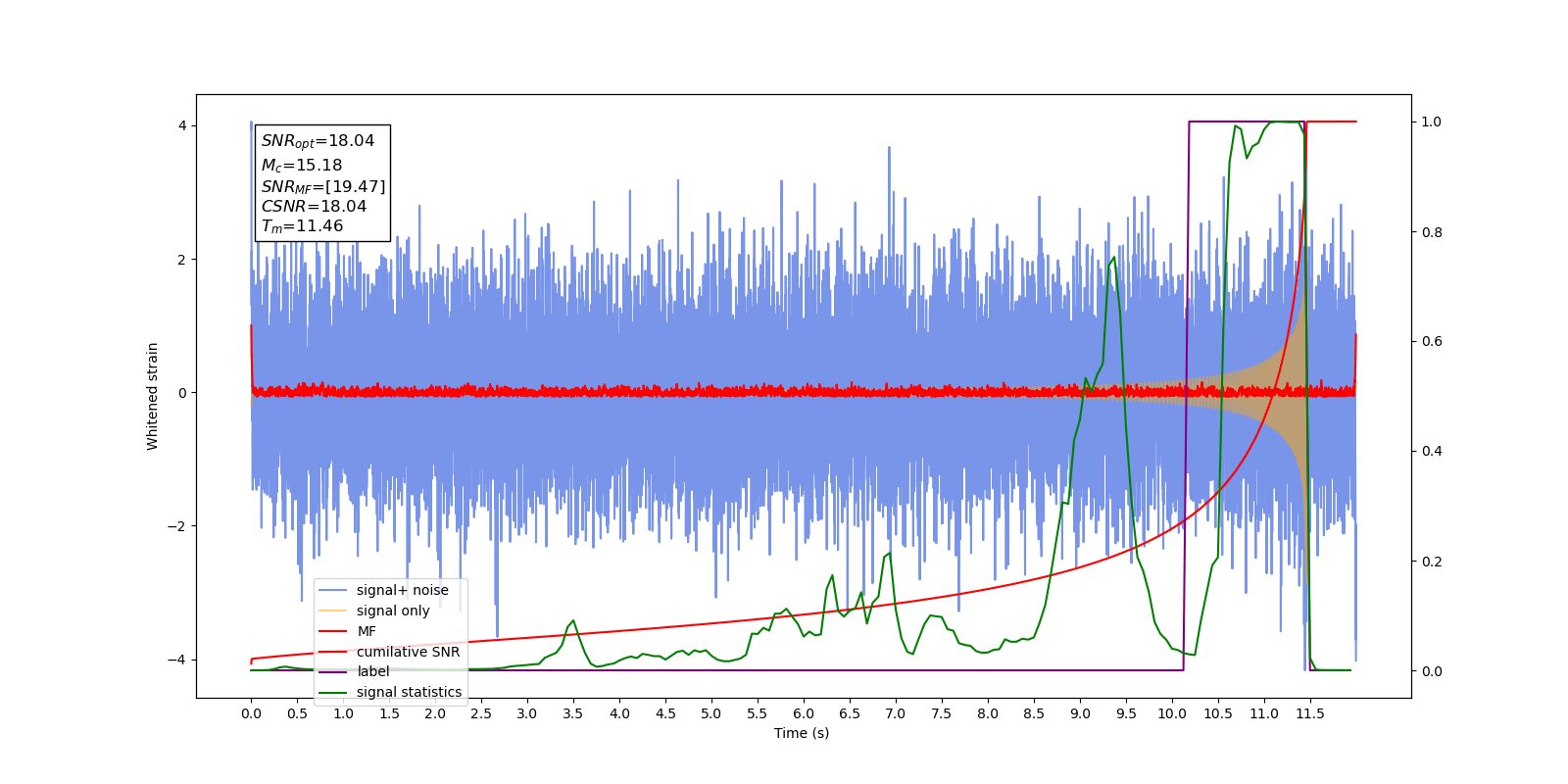The height and width of the screenshot is (784, 1568).
Task: Click the right y-axis tick label 0.2
Action: 1432,562
